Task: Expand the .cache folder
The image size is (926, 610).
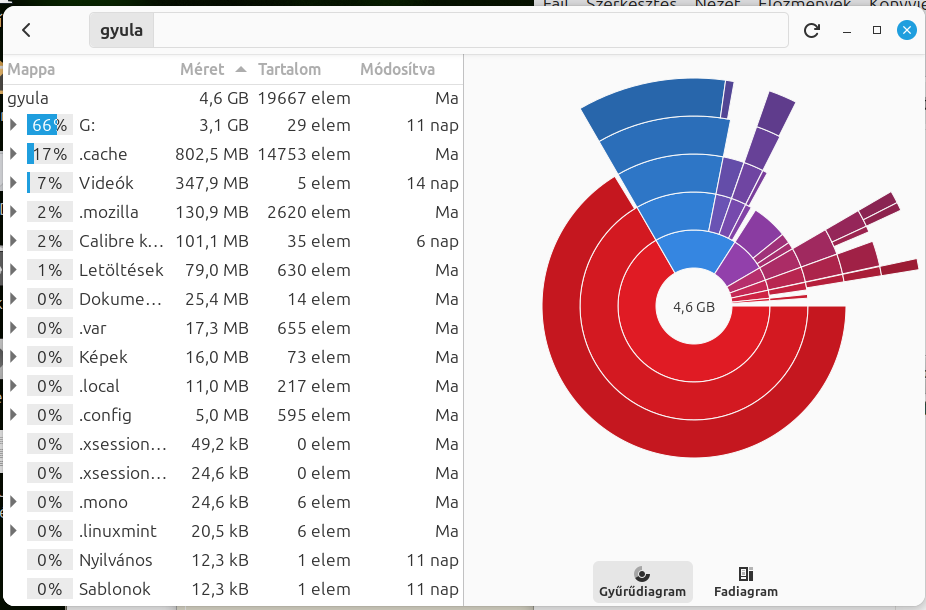Action: point(13,154)
